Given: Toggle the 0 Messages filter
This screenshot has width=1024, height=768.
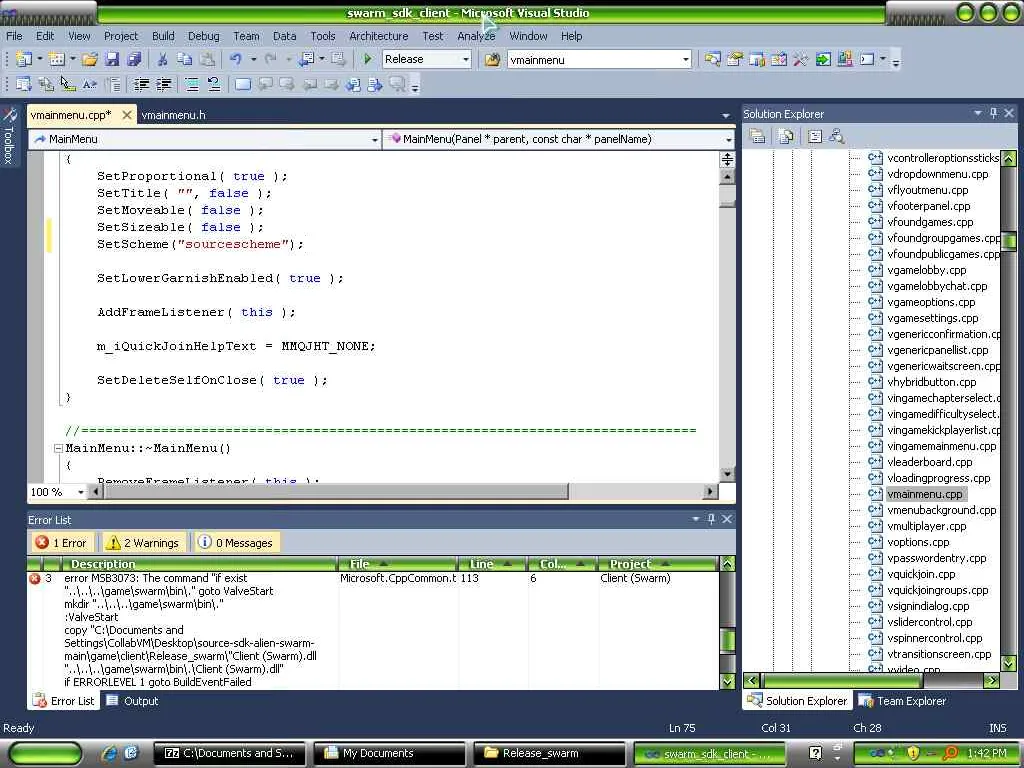Looking at the screenshot, I should 236,543.
